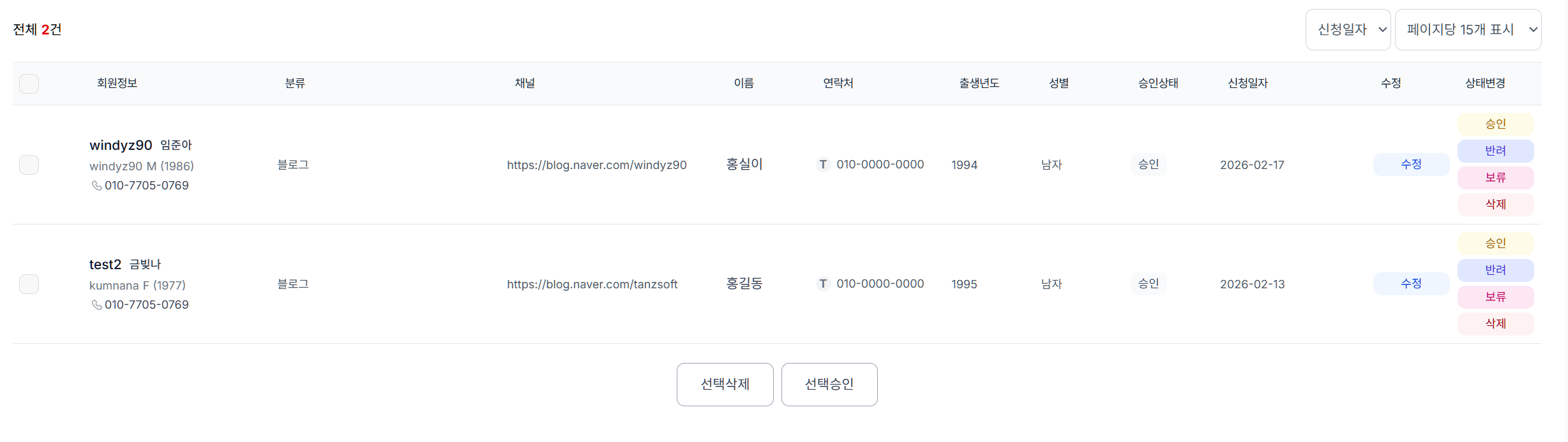Open the 페이지당 15개 표시 dropdown
Viewport: 1568px width, 442px height.
tap(1468, 29)
